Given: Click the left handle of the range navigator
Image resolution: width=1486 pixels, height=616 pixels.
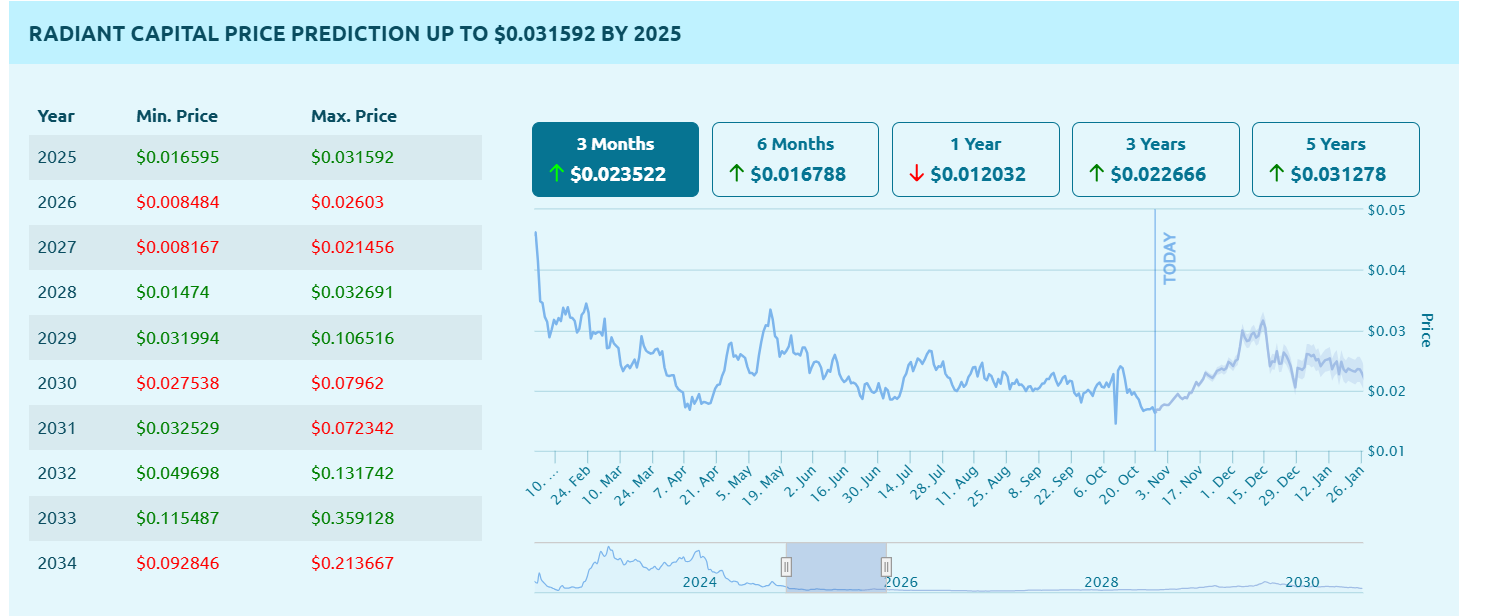Looking at the screenshot, I should pos(786,567).
